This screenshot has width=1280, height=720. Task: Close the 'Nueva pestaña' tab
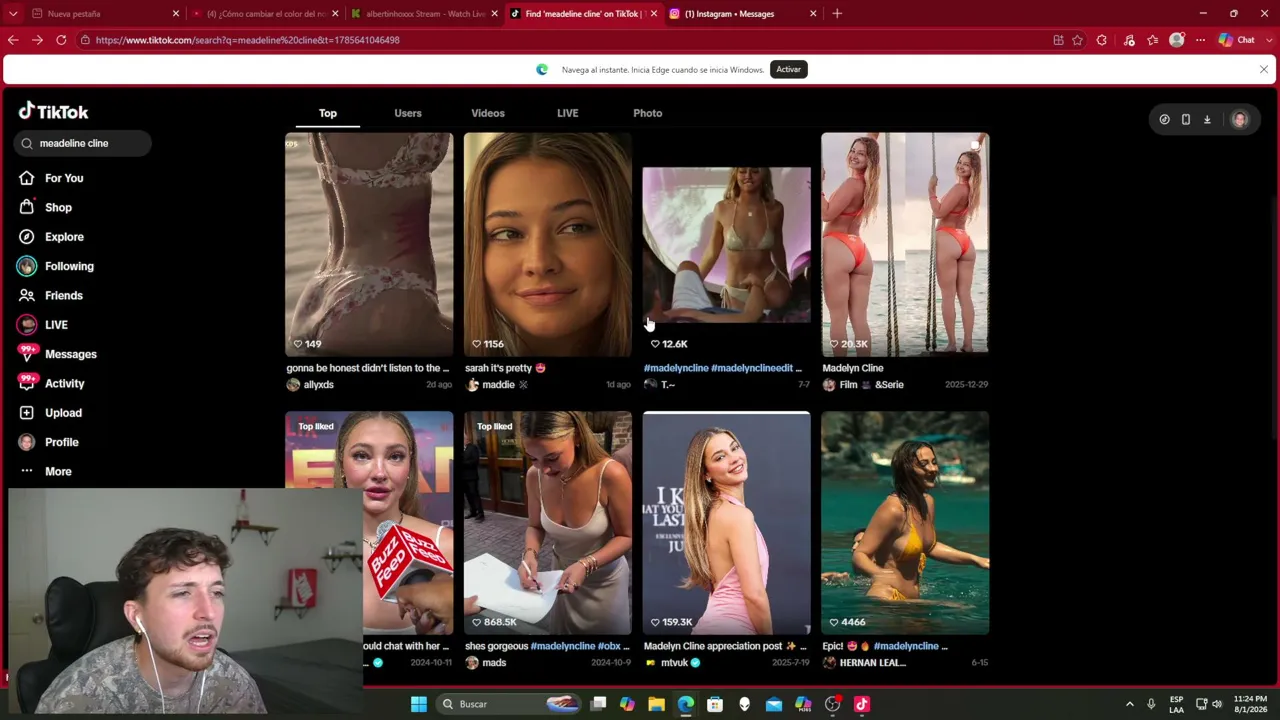click(176, 14)
